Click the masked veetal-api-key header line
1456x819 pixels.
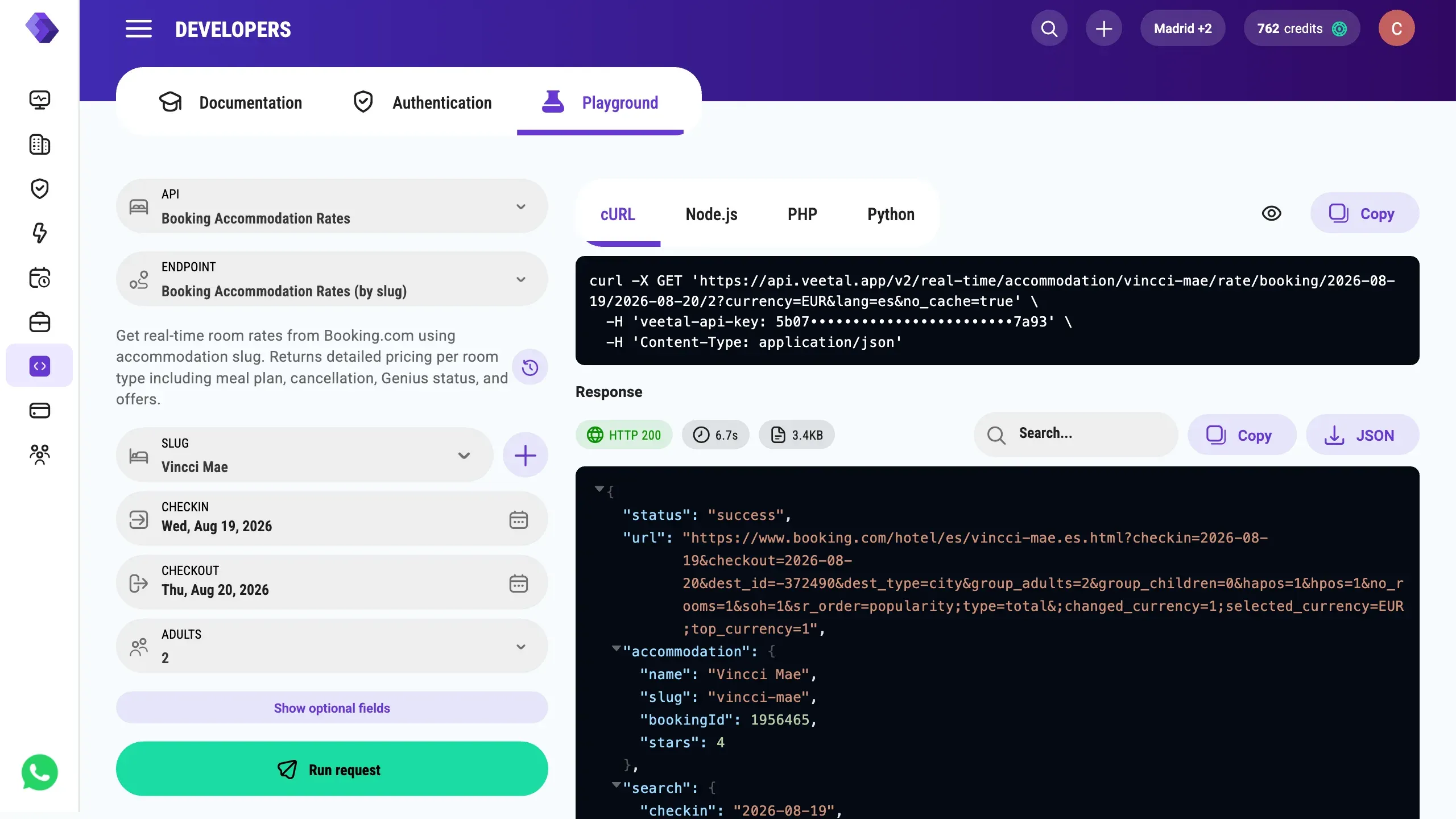839,322
